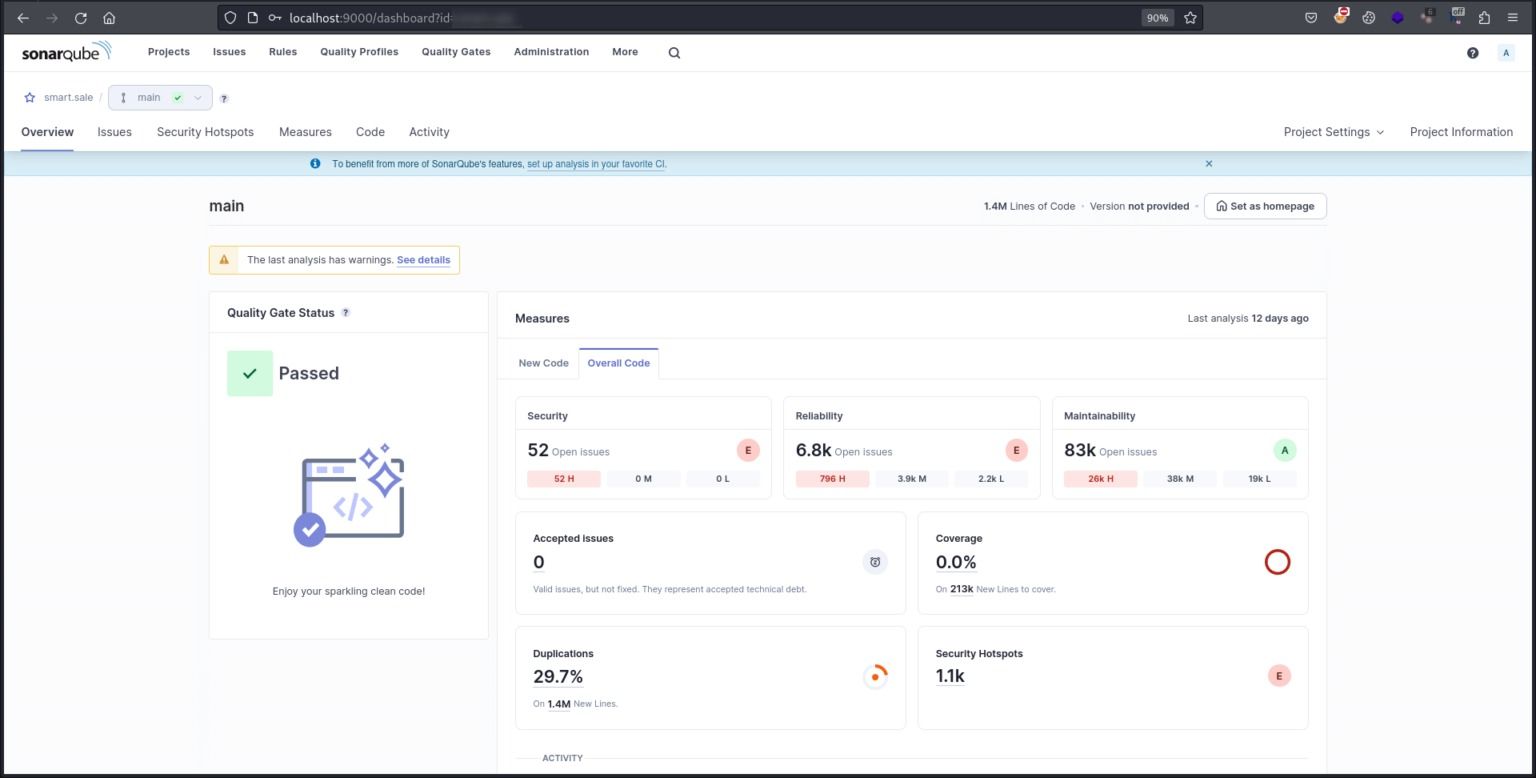1536x778 pixels.
Task: Open the set up analysis CI link
Action: 596,164
